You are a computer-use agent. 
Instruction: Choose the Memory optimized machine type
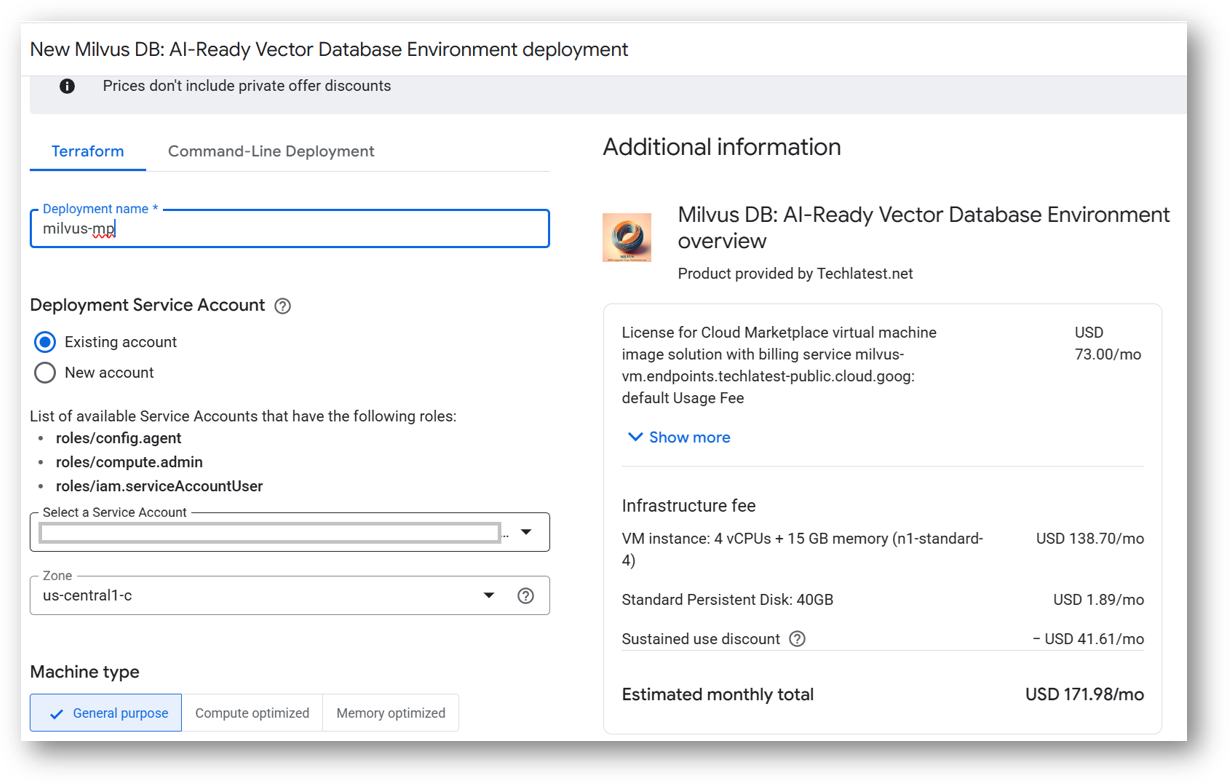click(x=390, y=713)
